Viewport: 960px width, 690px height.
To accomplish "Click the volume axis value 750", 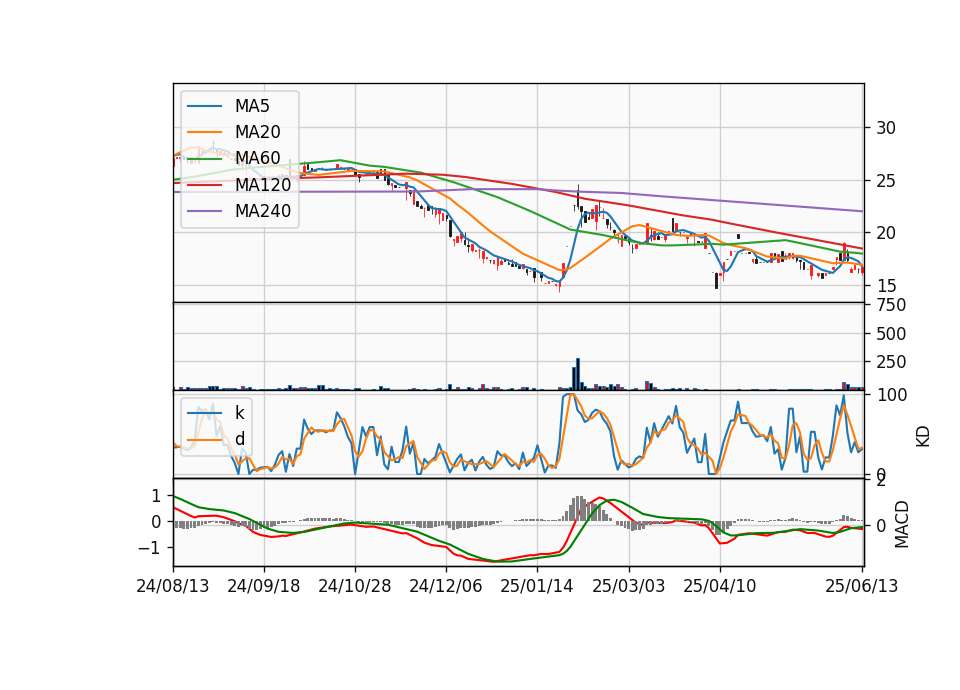I will pyautogui.click(x=891, y=305).
